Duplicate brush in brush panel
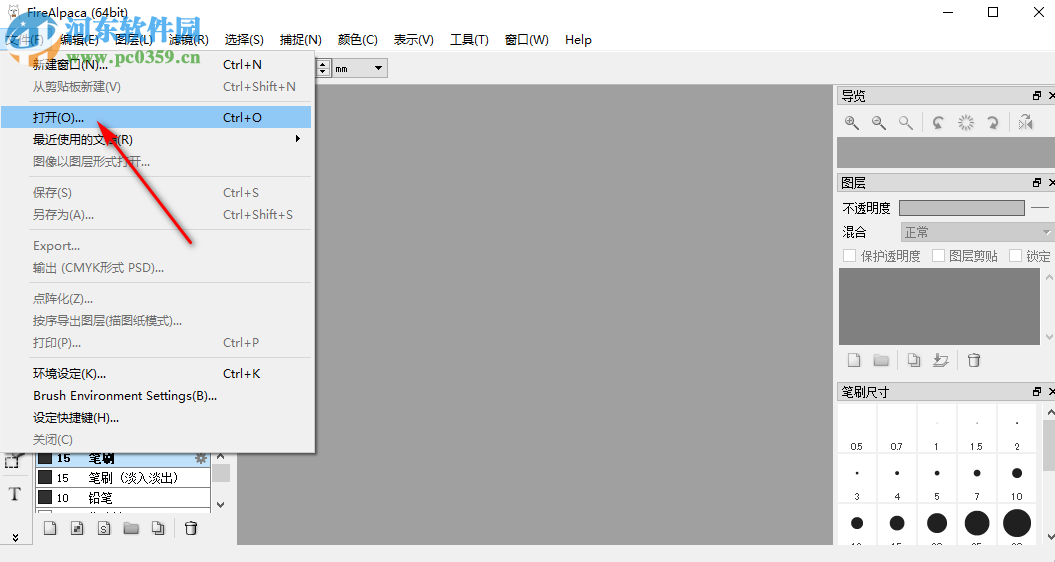Image resolution: width=1055 pixels, height=562 pixels. [x=158, y=528]
